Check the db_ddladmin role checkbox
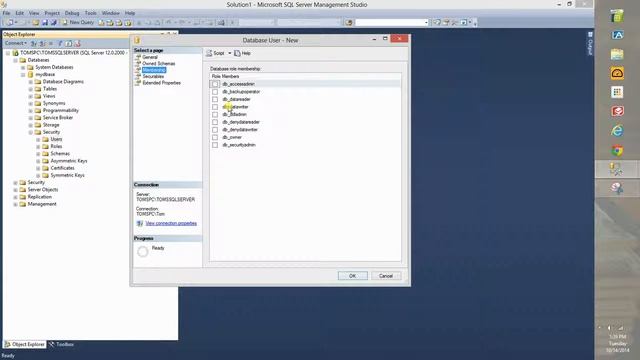The image size is (640, 360). [x=215, y=115]
